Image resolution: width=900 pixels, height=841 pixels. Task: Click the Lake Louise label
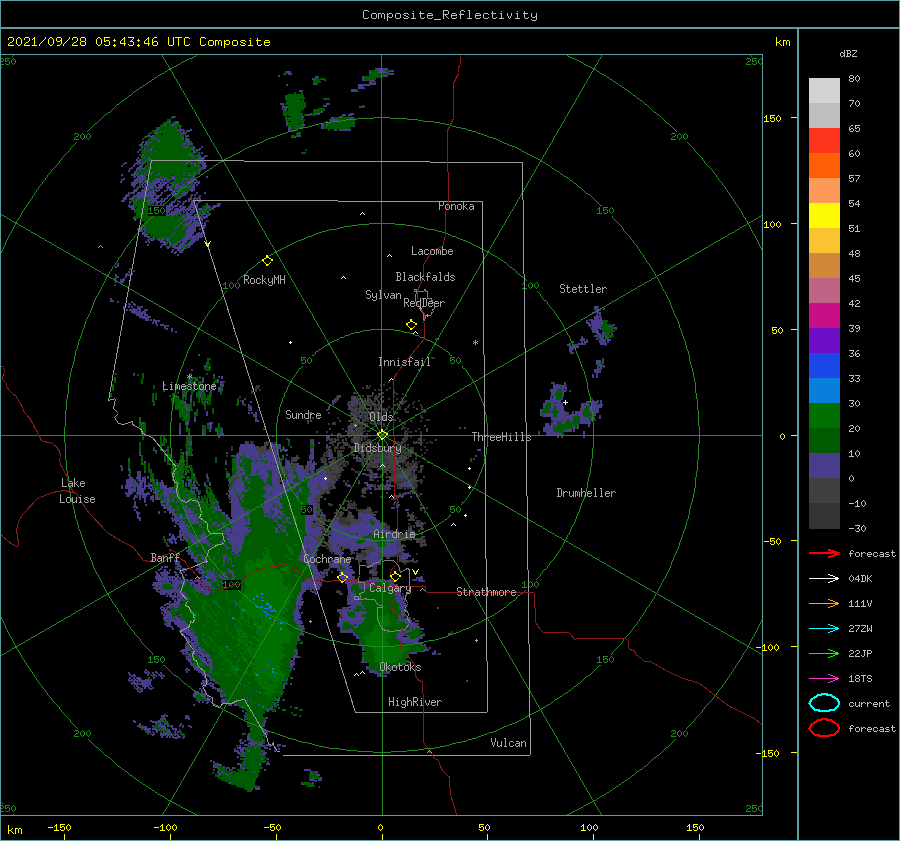(77, 491)
